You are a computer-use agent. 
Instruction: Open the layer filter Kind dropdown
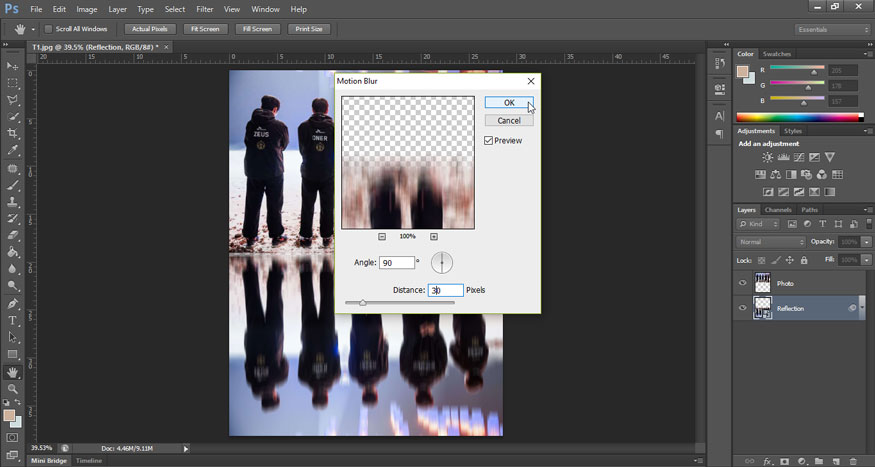click(x=758, y=225)
